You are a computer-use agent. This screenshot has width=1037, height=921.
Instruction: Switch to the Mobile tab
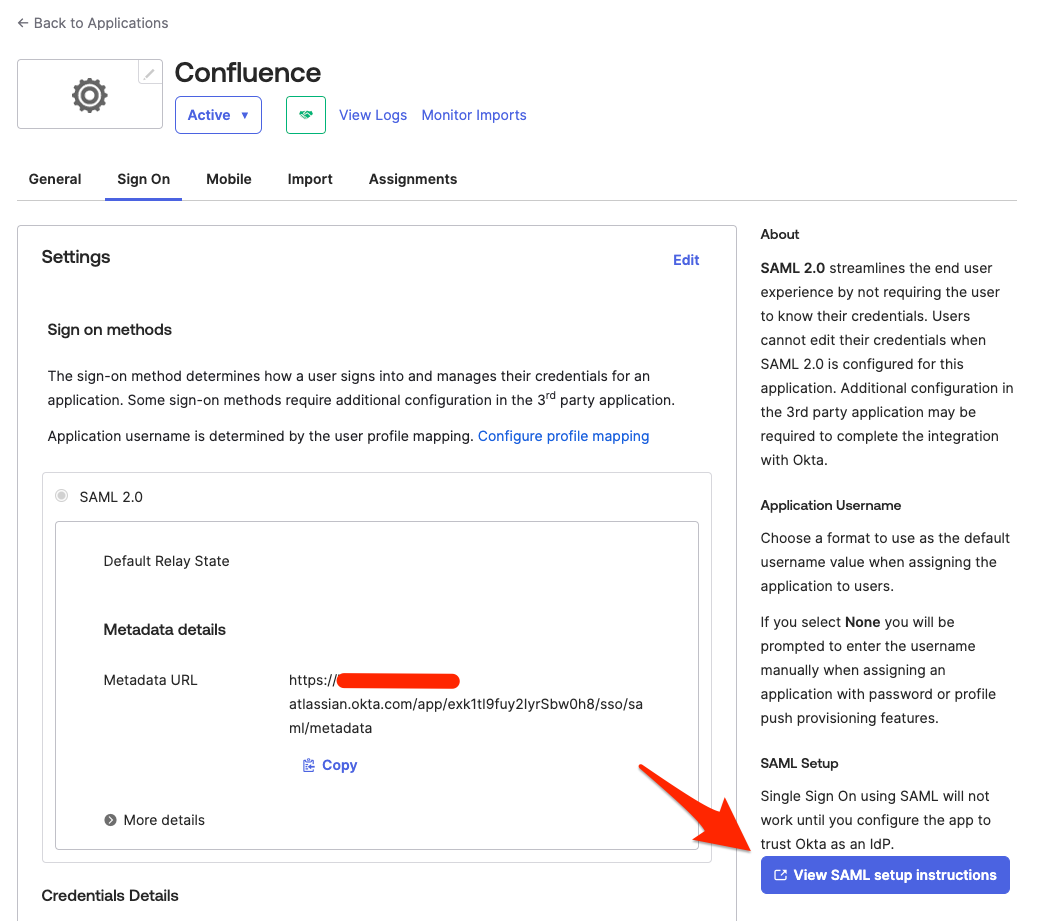(x=229, y=179)
